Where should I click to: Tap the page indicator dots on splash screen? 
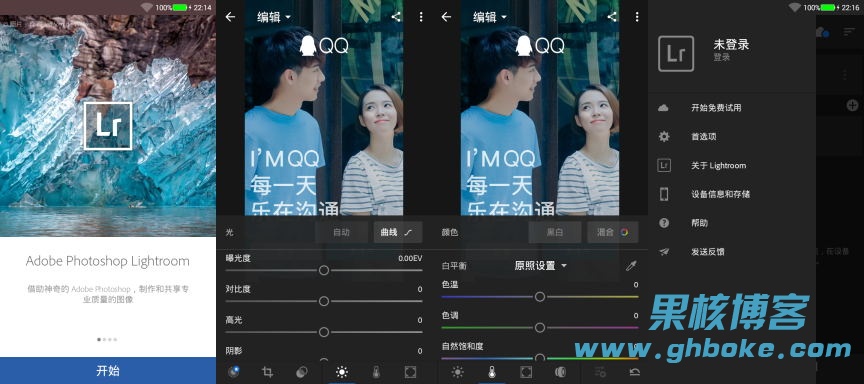(107, 339)
